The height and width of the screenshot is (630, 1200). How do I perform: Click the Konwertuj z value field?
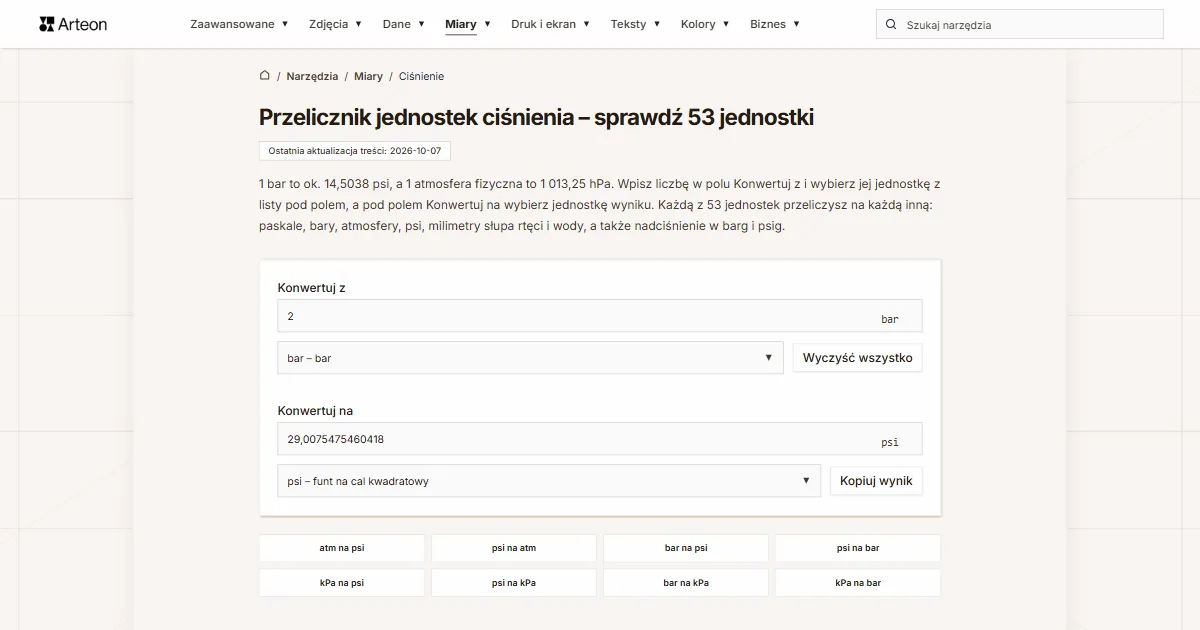600,316
